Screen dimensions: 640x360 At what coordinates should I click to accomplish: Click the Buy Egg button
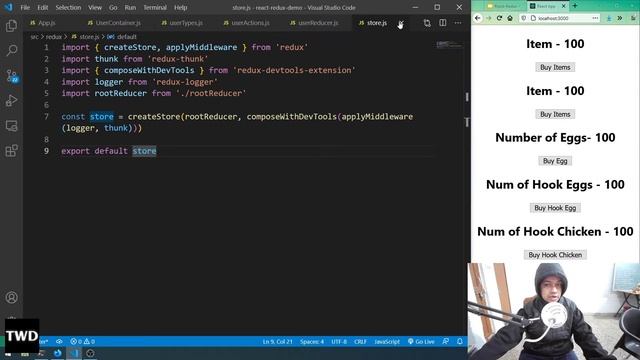tap(555, 161)
